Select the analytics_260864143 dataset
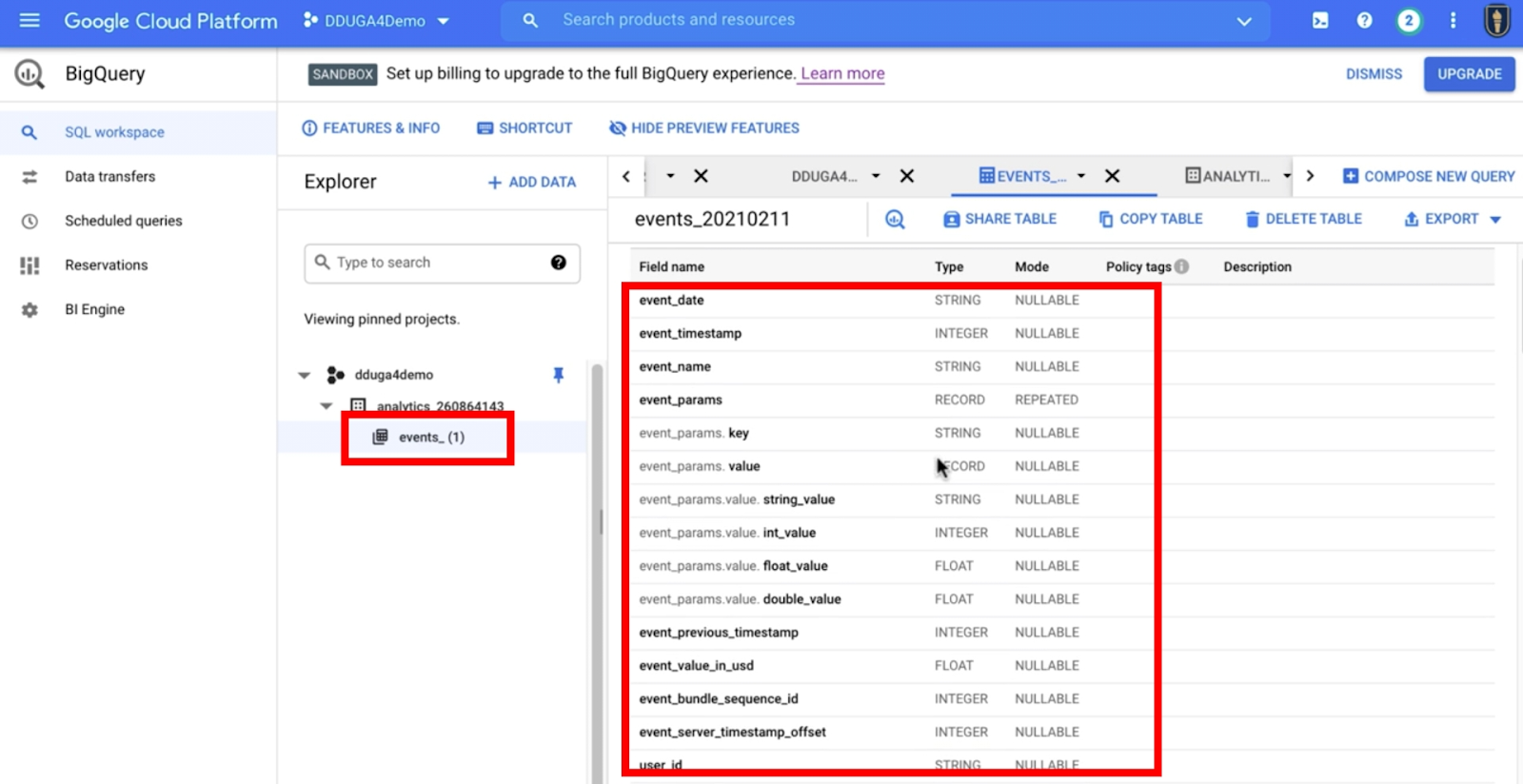 [x=440, y=406]
